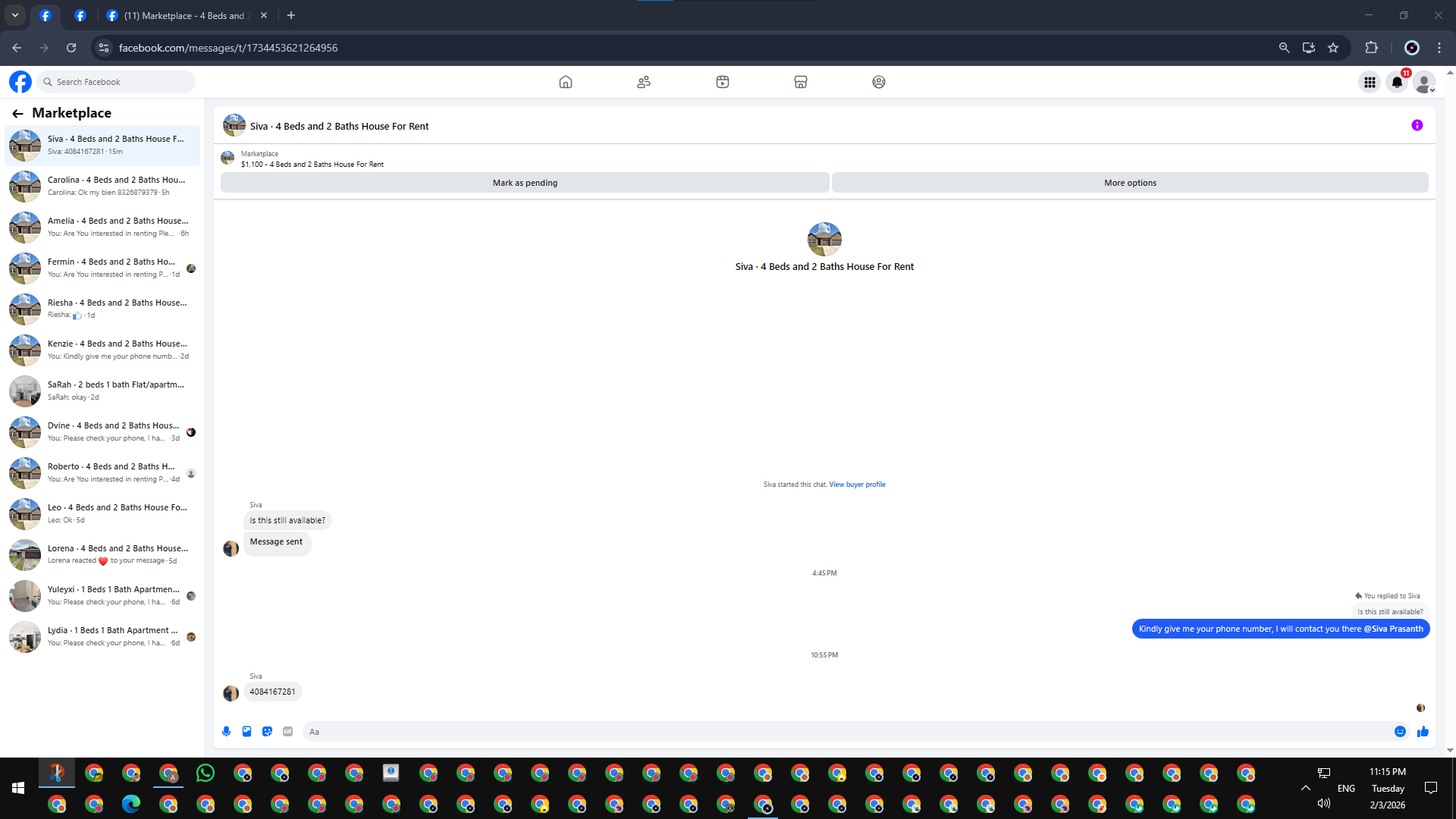Image resolution: width=1456 pixels, height=819 pixels.
Task: Go back using Marketplace arrow
Action: point(17,114)
